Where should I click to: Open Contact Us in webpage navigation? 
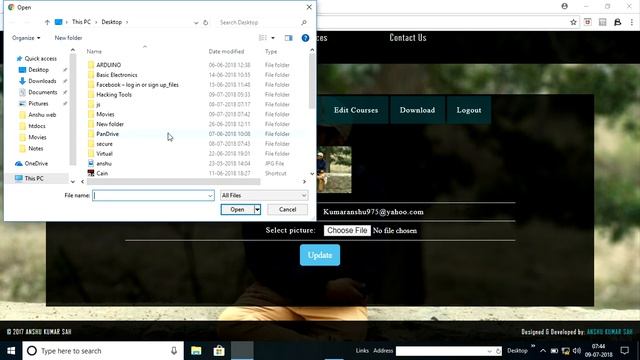408,38
